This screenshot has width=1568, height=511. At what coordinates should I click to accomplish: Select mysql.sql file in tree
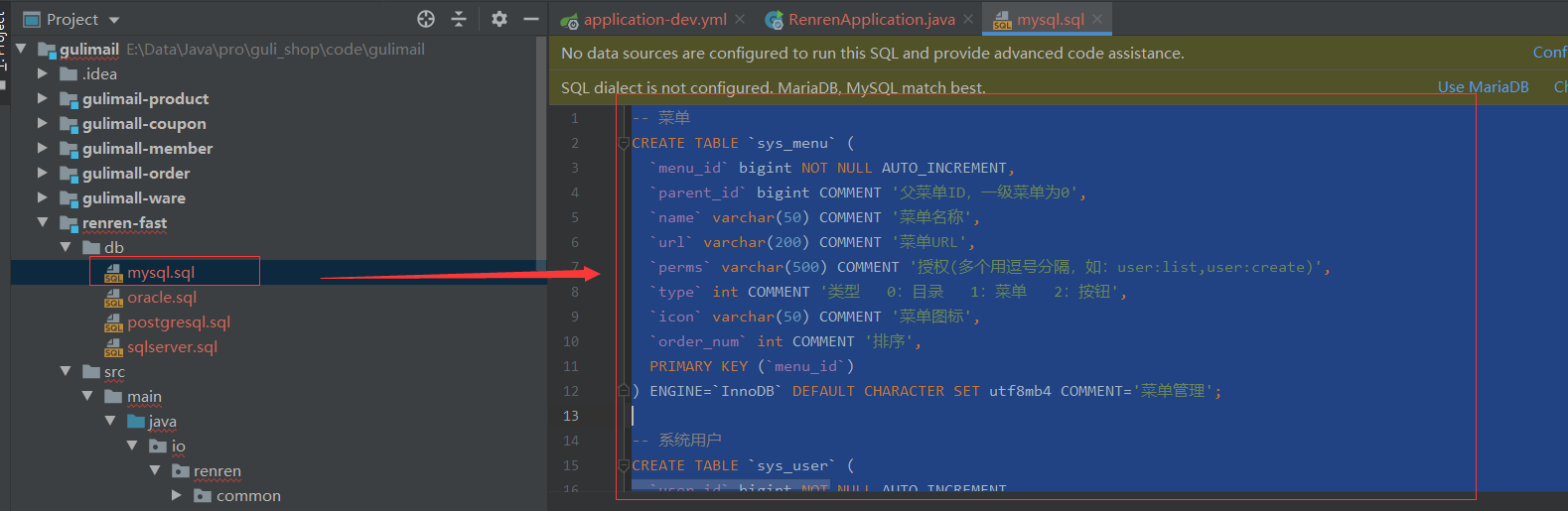[161, 272]
